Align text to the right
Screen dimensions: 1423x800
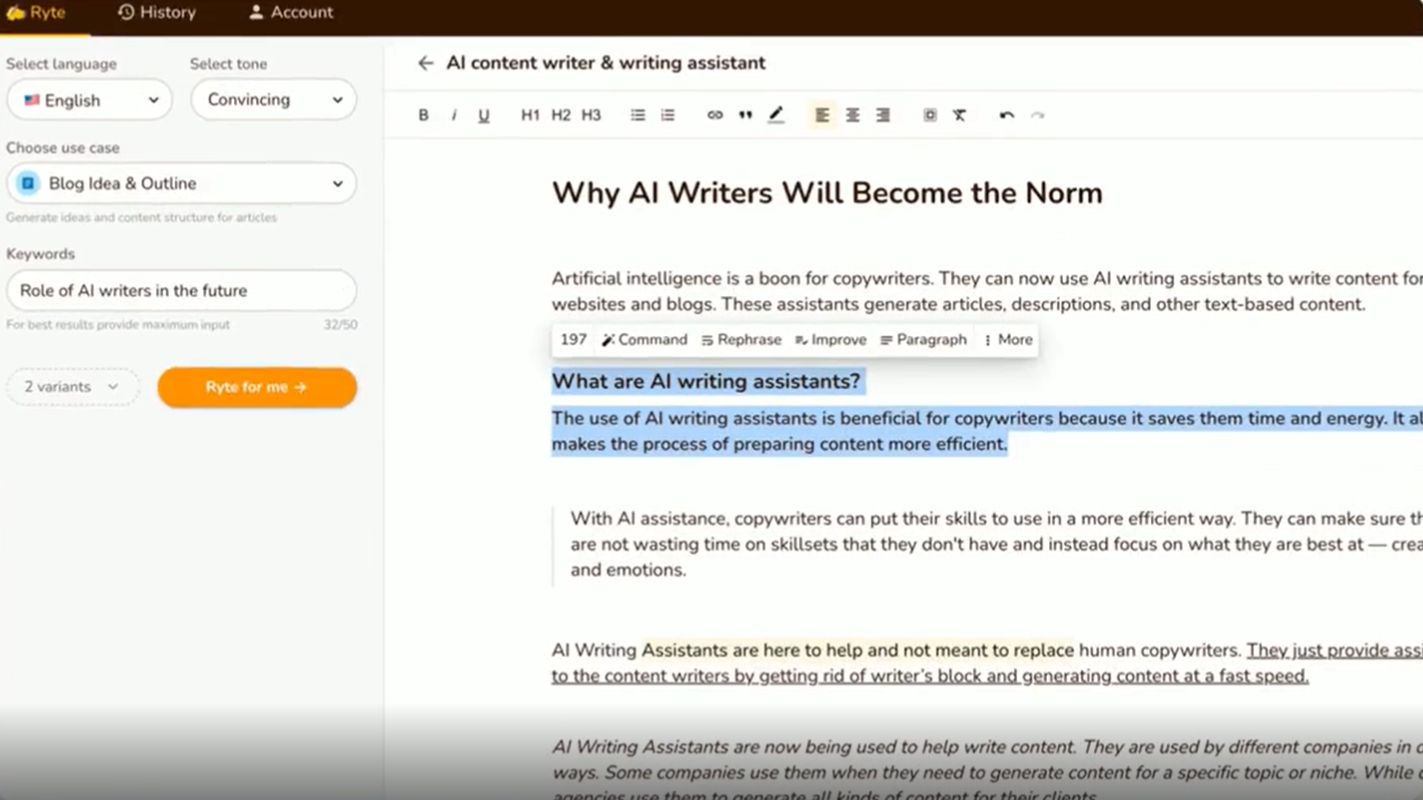tap(883, 115)
